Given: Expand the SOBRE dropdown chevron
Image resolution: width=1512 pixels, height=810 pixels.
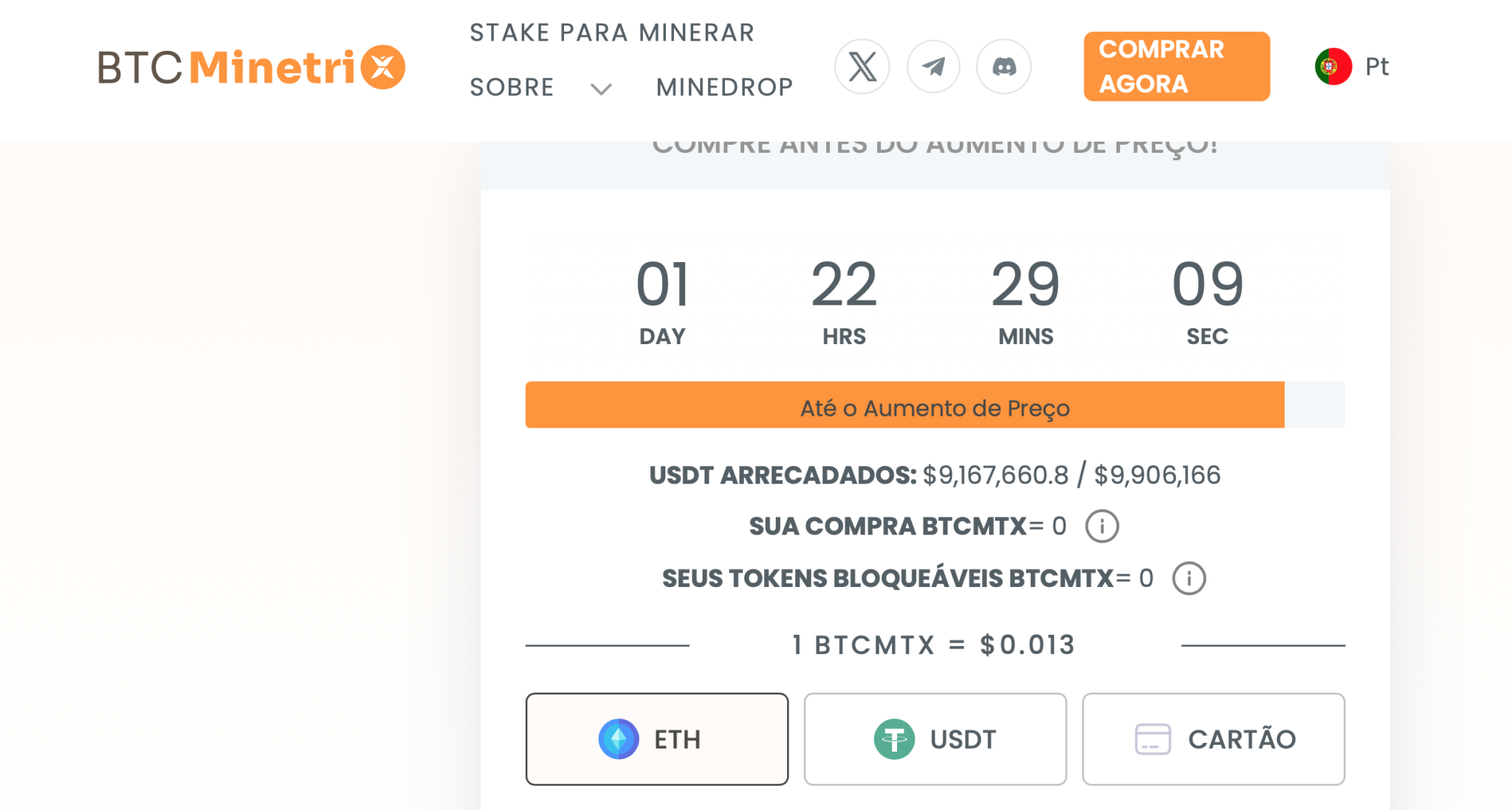Looking at the screenshot, I should coord(601,89).
